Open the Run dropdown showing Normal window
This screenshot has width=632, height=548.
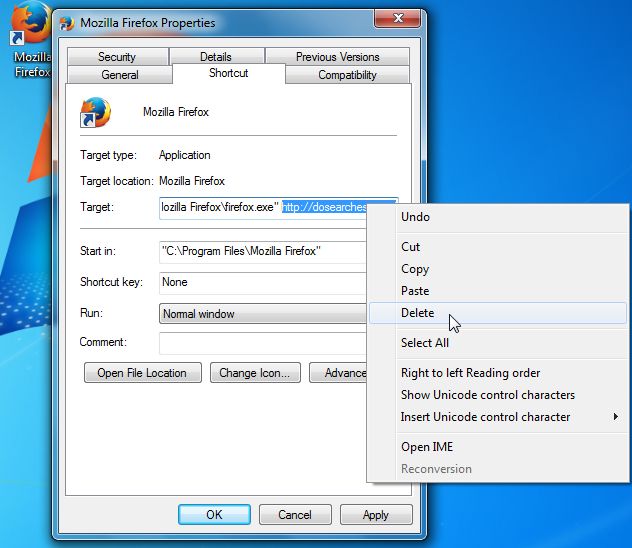[263, 314]
